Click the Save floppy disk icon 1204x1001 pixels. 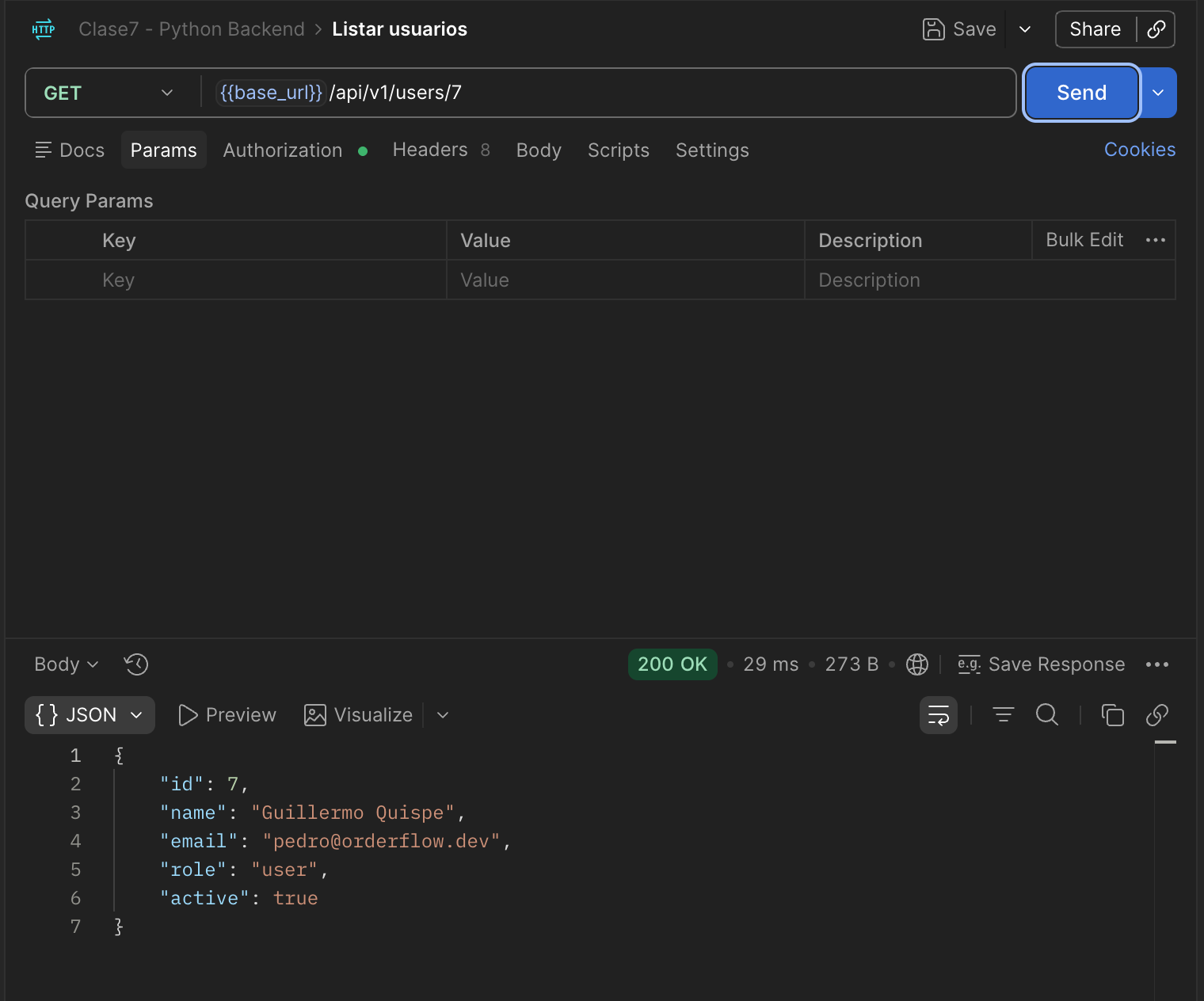[x=934, y=29]
